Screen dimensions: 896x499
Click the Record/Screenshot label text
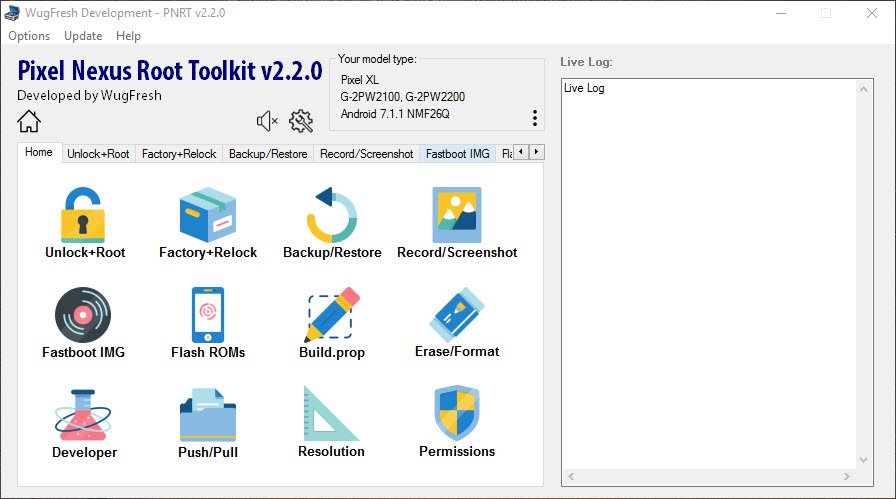[x=457, y=252]
